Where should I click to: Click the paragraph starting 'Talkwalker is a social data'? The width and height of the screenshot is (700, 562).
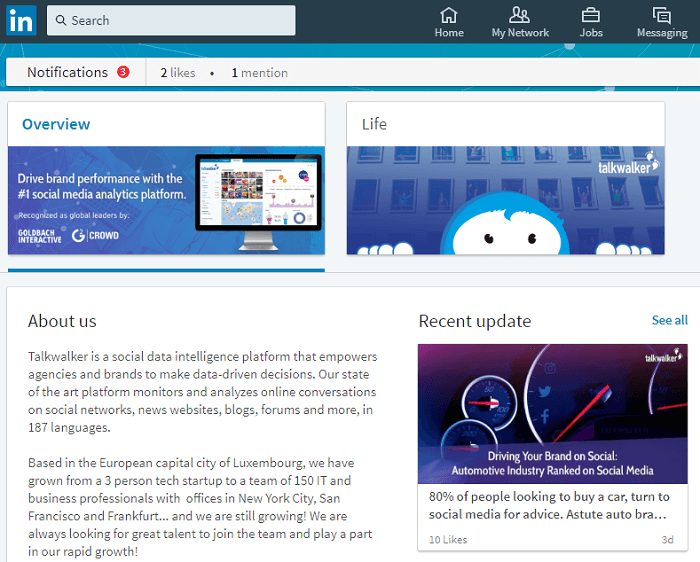coord(203,392)
